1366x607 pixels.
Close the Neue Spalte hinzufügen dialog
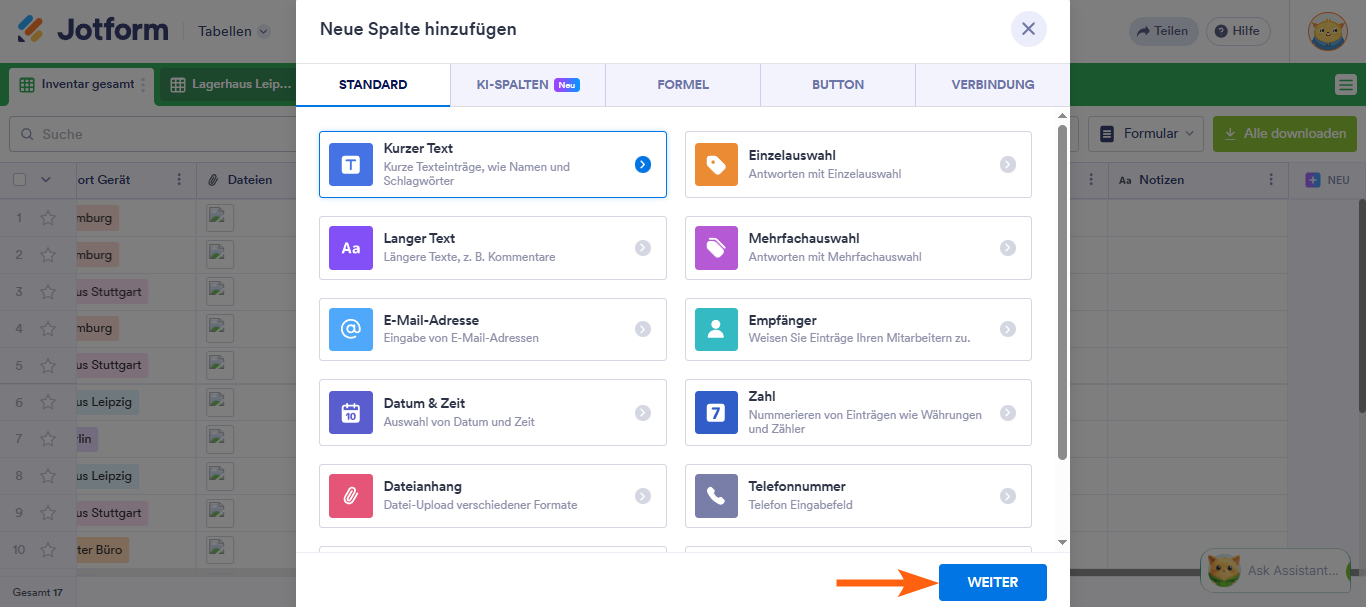1029,29
